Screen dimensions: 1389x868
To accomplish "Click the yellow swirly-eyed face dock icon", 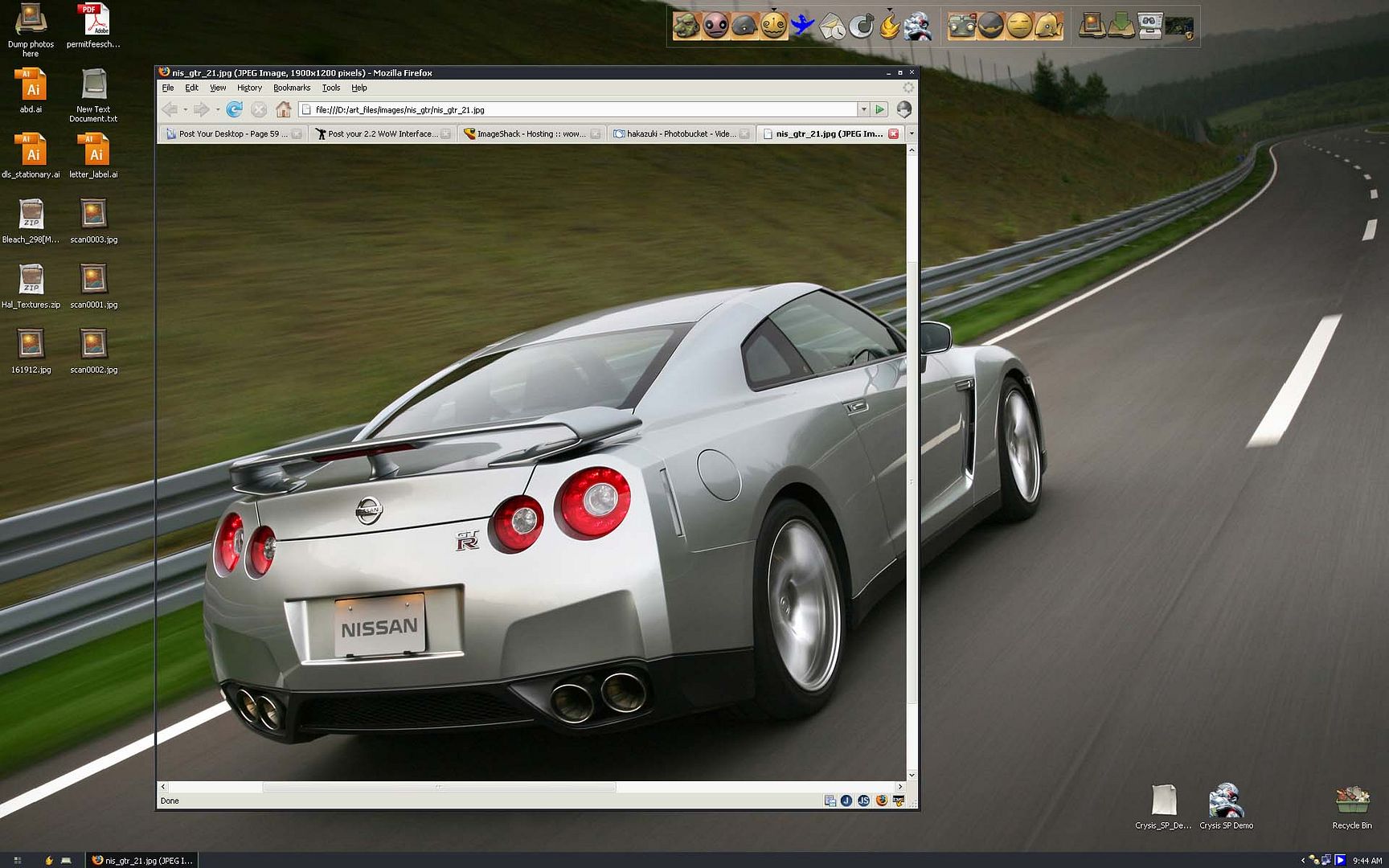I will (x=773, y=26).
